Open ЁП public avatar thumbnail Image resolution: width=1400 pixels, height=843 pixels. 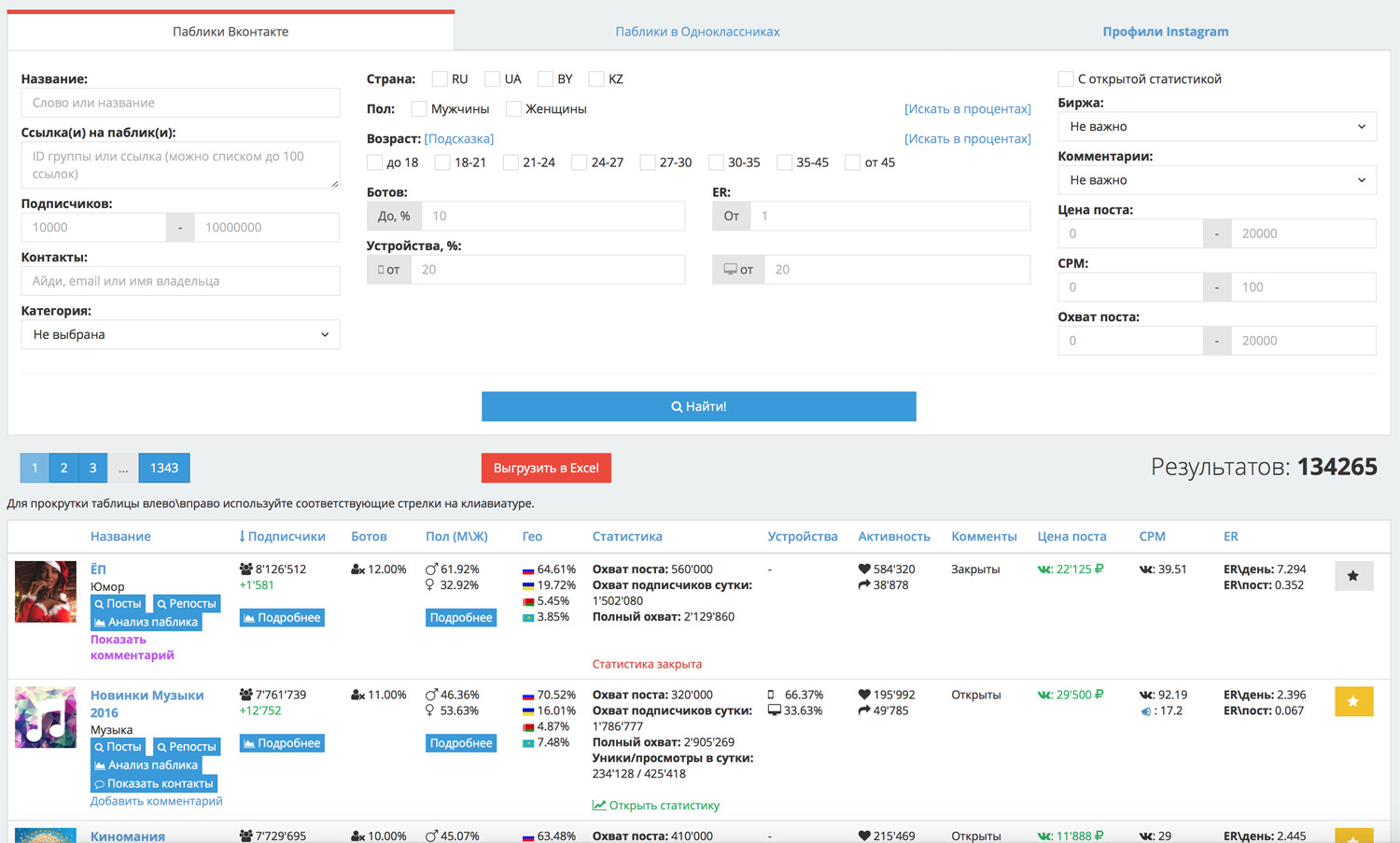(46, 592)
